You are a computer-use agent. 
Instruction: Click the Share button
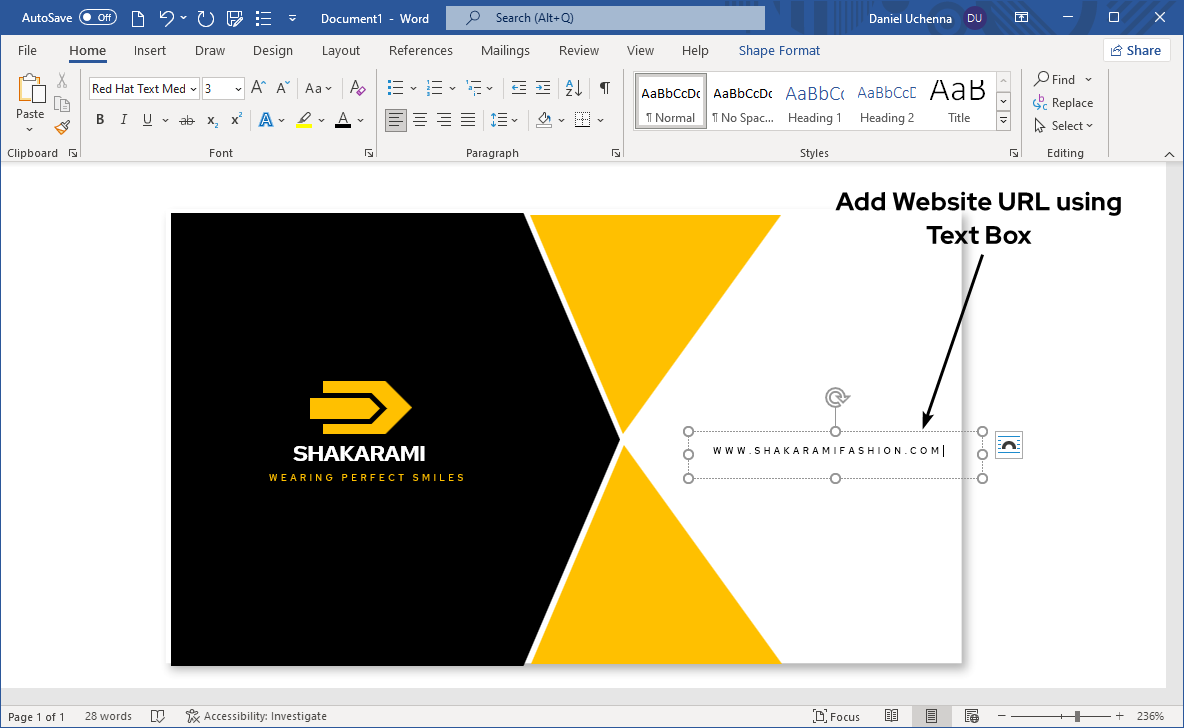(x=1136, y=51)
